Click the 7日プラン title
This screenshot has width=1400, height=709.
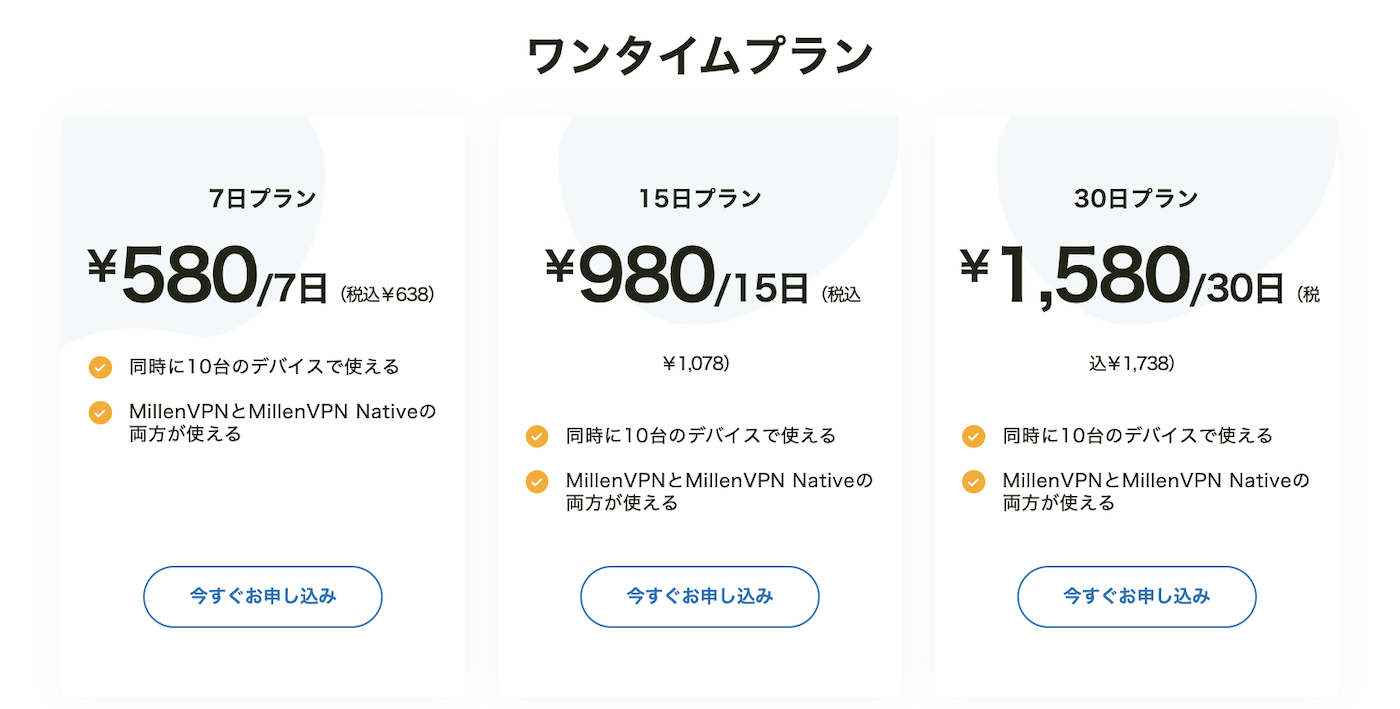coord(263,198)
